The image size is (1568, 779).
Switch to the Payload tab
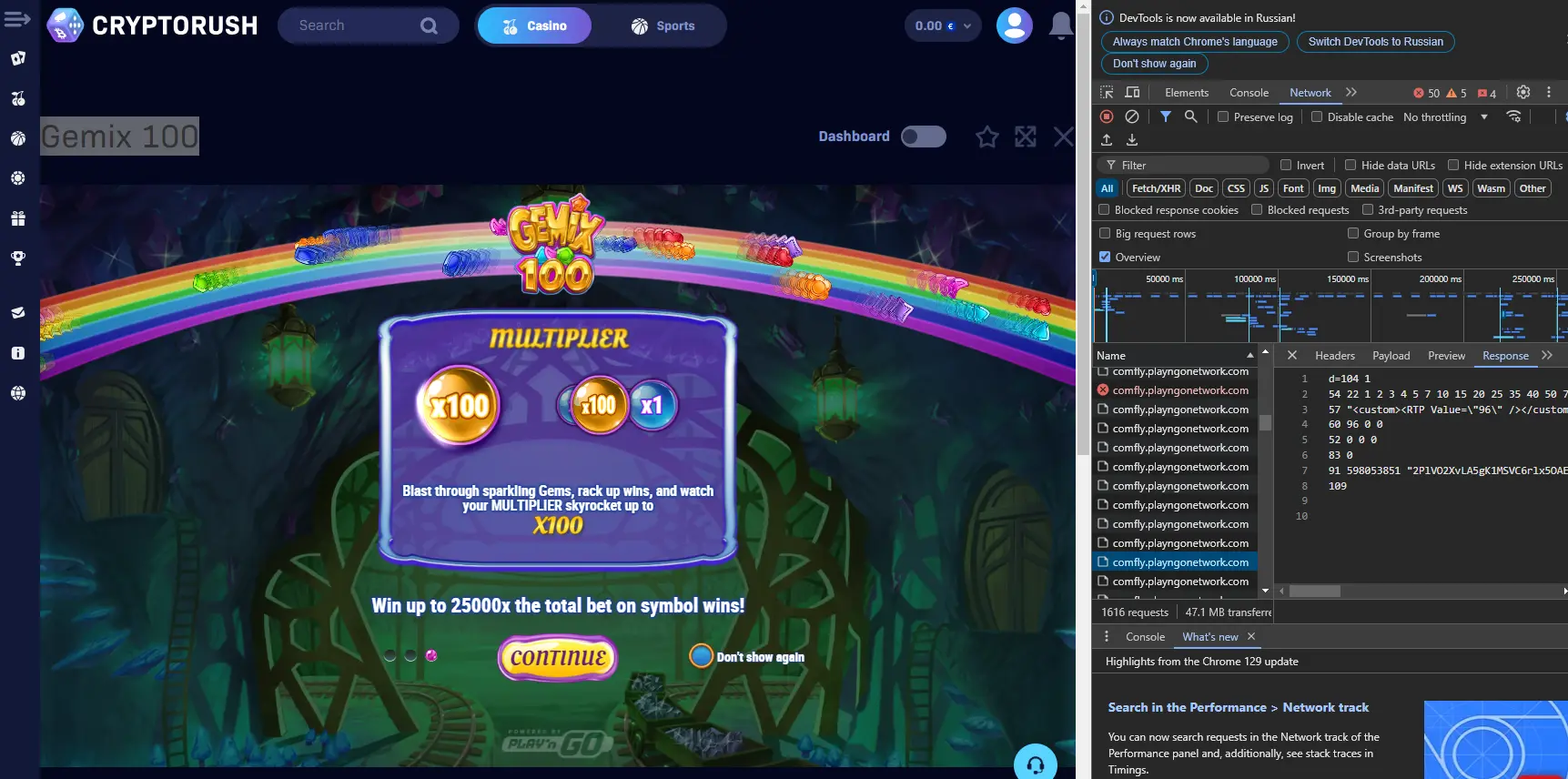(x=1391, y=355)
